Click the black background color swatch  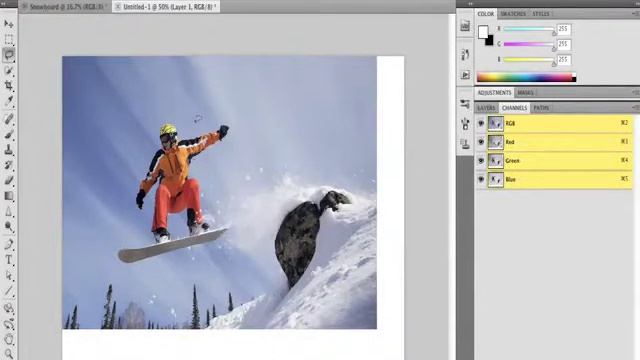[x=490, y=42]
